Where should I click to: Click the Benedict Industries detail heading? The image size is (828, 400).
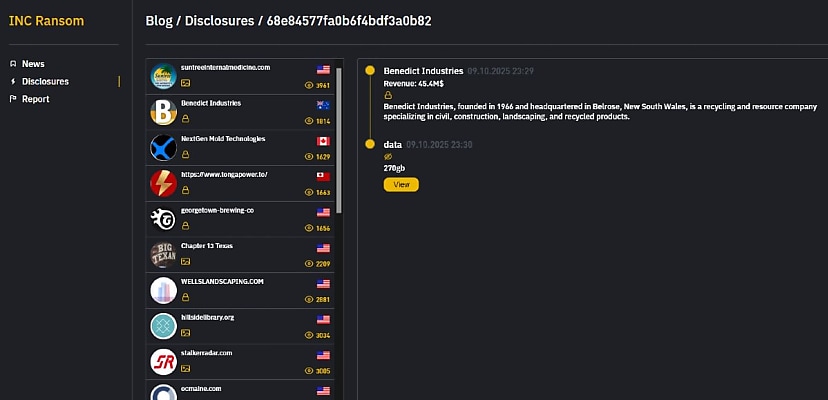(424, 71)
